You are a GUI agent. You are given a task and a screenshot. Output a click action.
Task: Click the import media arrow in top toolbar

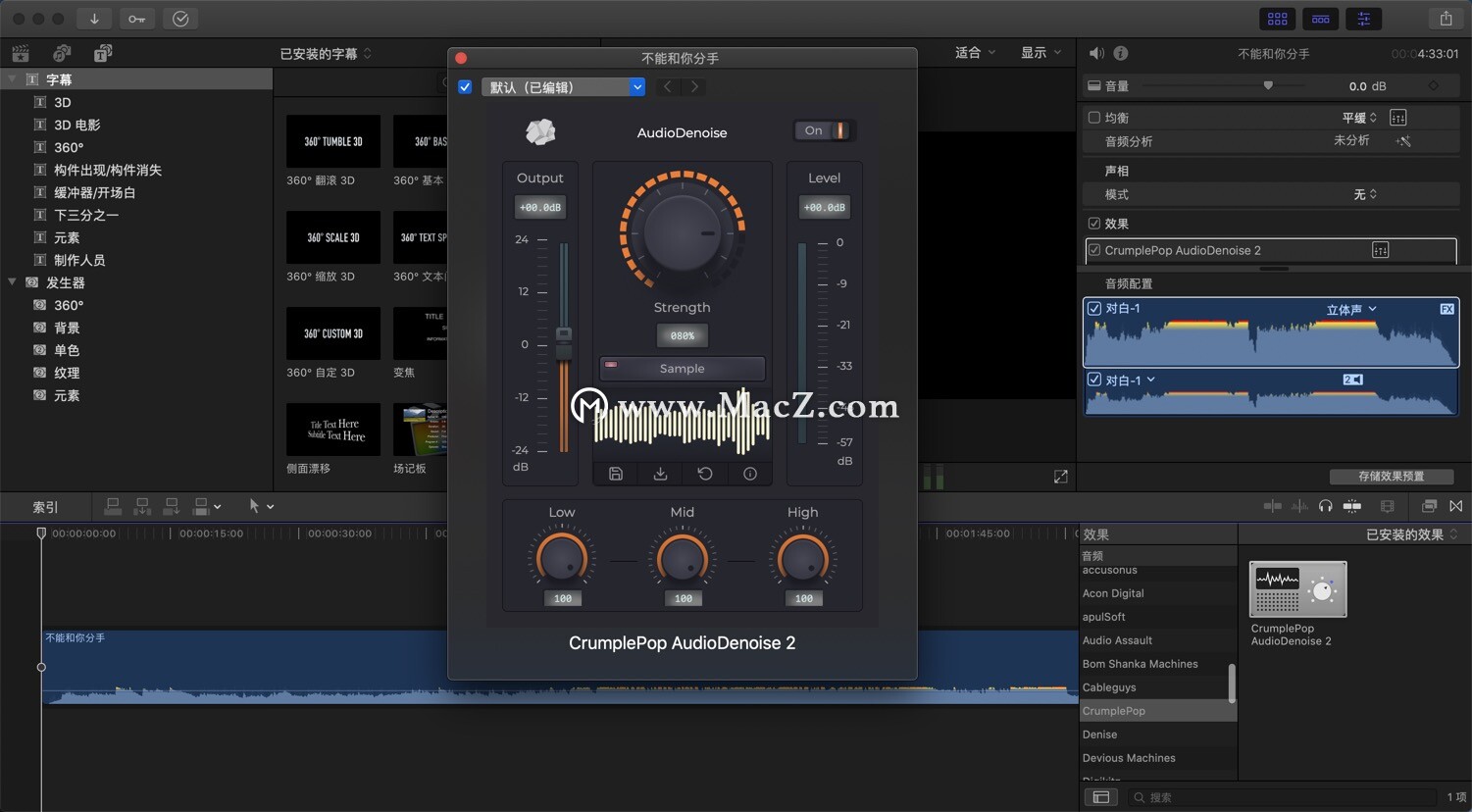94,19
